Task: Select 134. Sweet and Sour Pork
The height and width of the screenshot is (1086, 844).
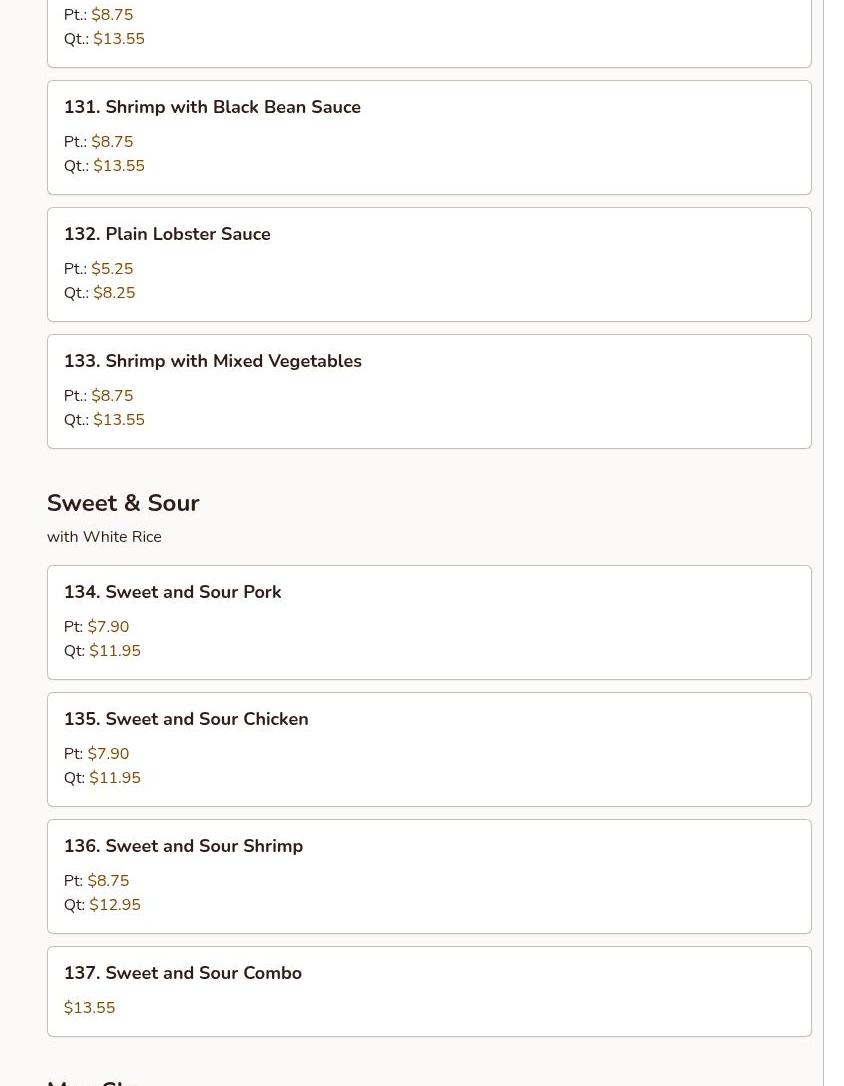Action: pyautogui.click(x=172, y=592)
